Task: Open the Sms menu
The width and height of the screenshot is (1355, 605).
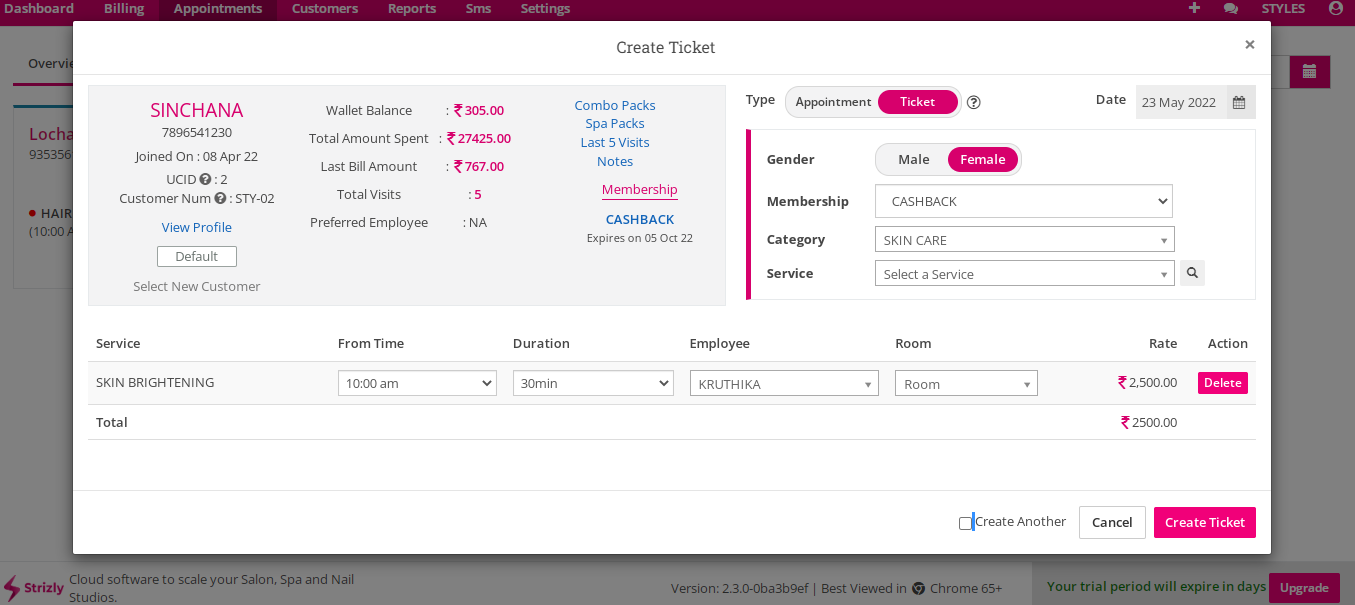Action: tap(478, 8)
